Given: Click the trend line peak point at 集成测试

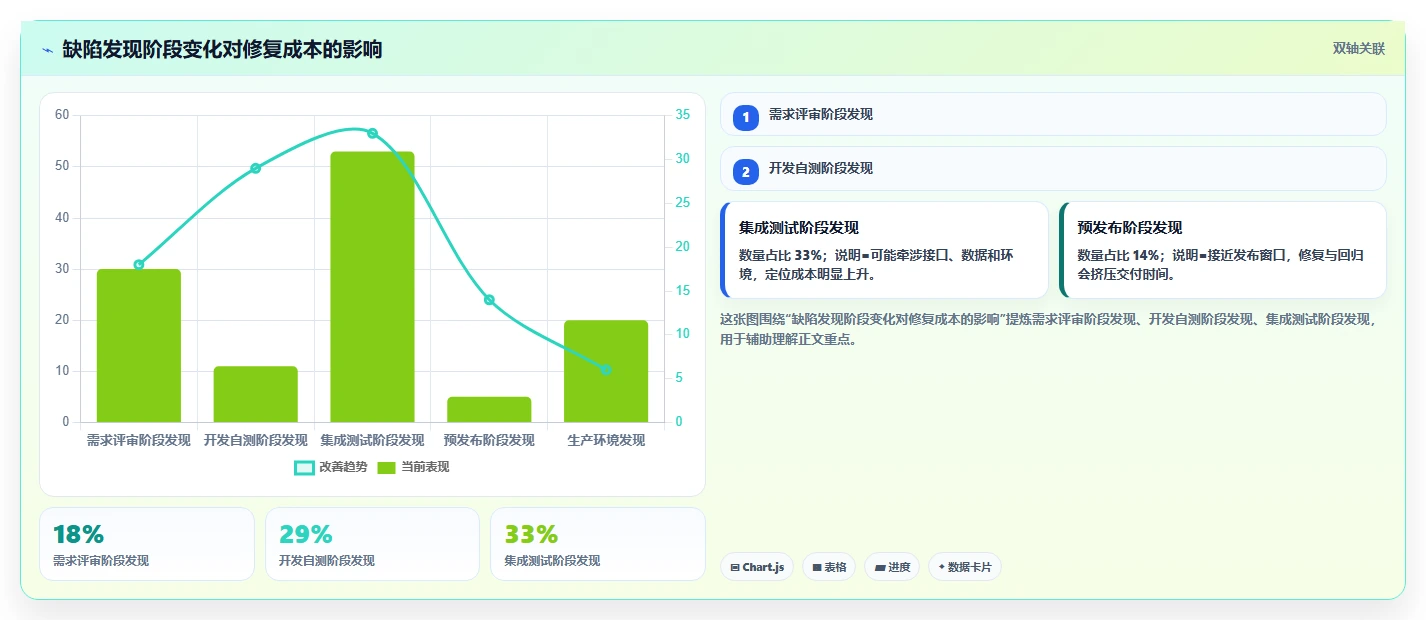Looking at the screenshot, I should 372,133.
